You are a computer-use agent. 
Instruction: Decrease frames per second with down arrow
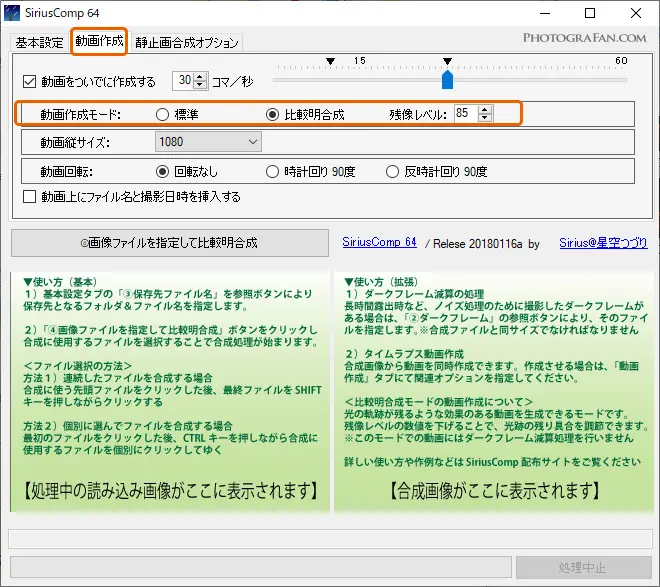(x=200, y=85)
